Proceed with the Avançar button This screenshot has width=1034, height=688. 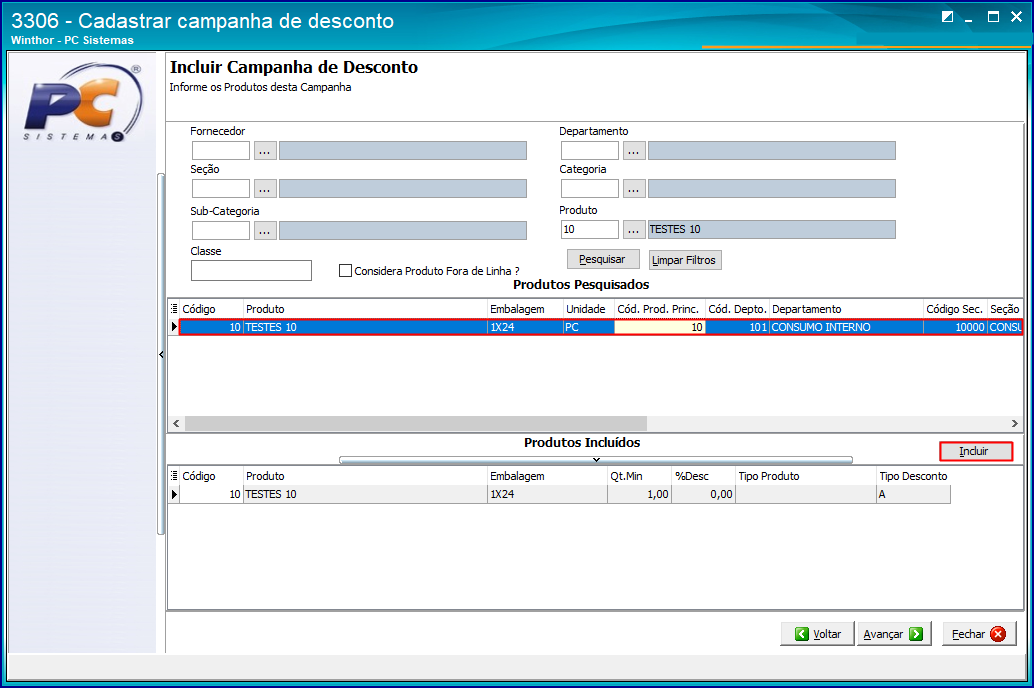point(894,634)
